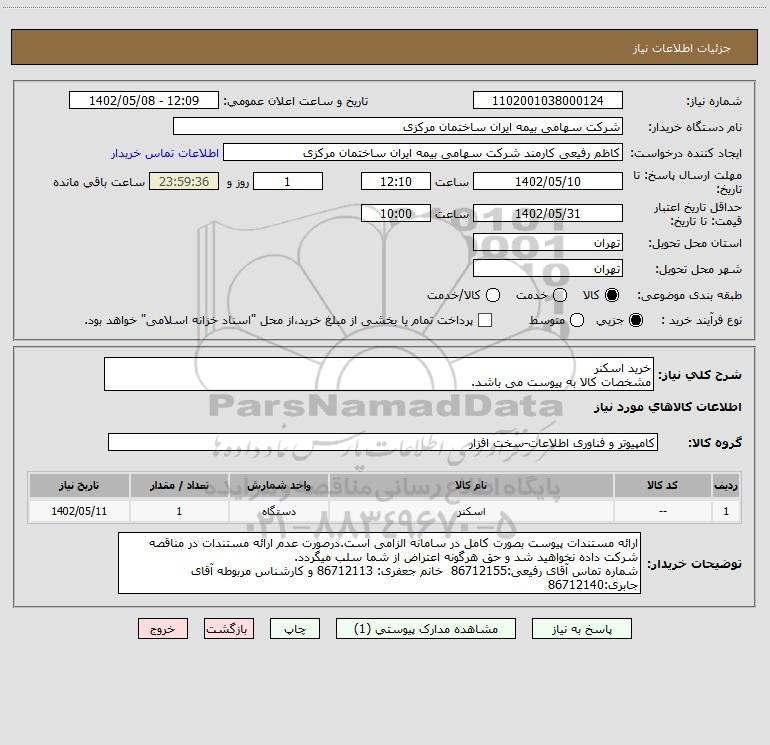Click the شرح کلی نیاز text area
770x745 pixels.
click(x=379, y=374)
